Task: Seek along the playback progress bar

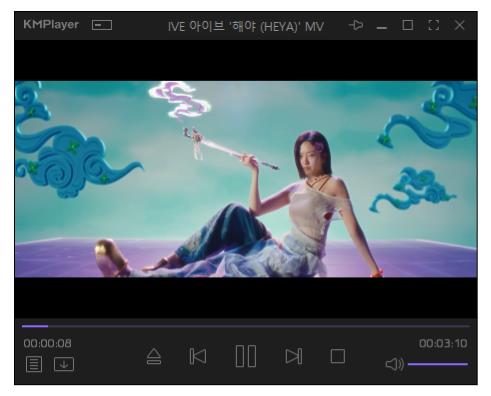Action: pos(246,326)
